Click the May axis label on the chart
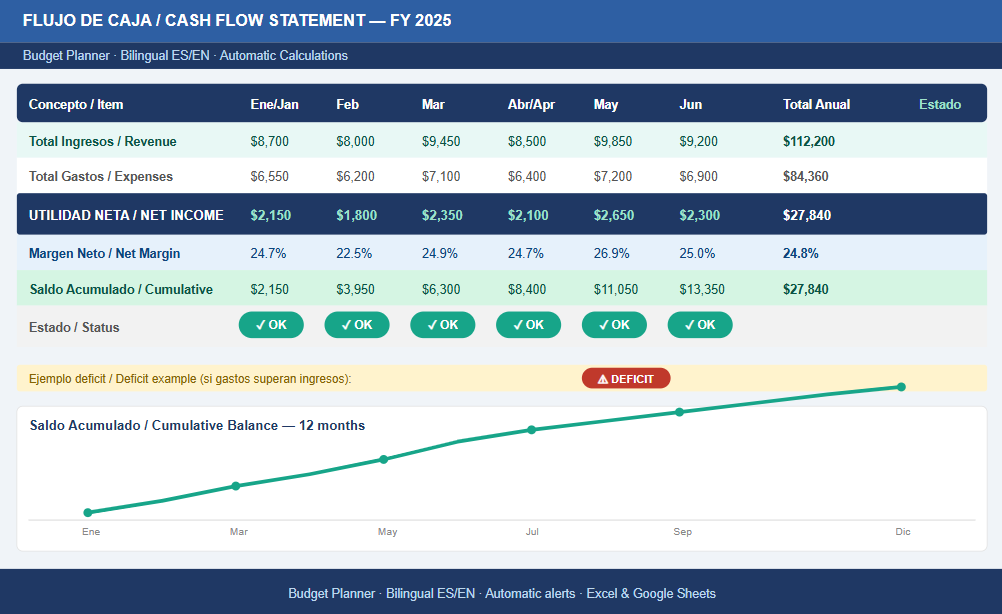The image size is (1002, 614). pyautogui.click(x=387, y=532)
